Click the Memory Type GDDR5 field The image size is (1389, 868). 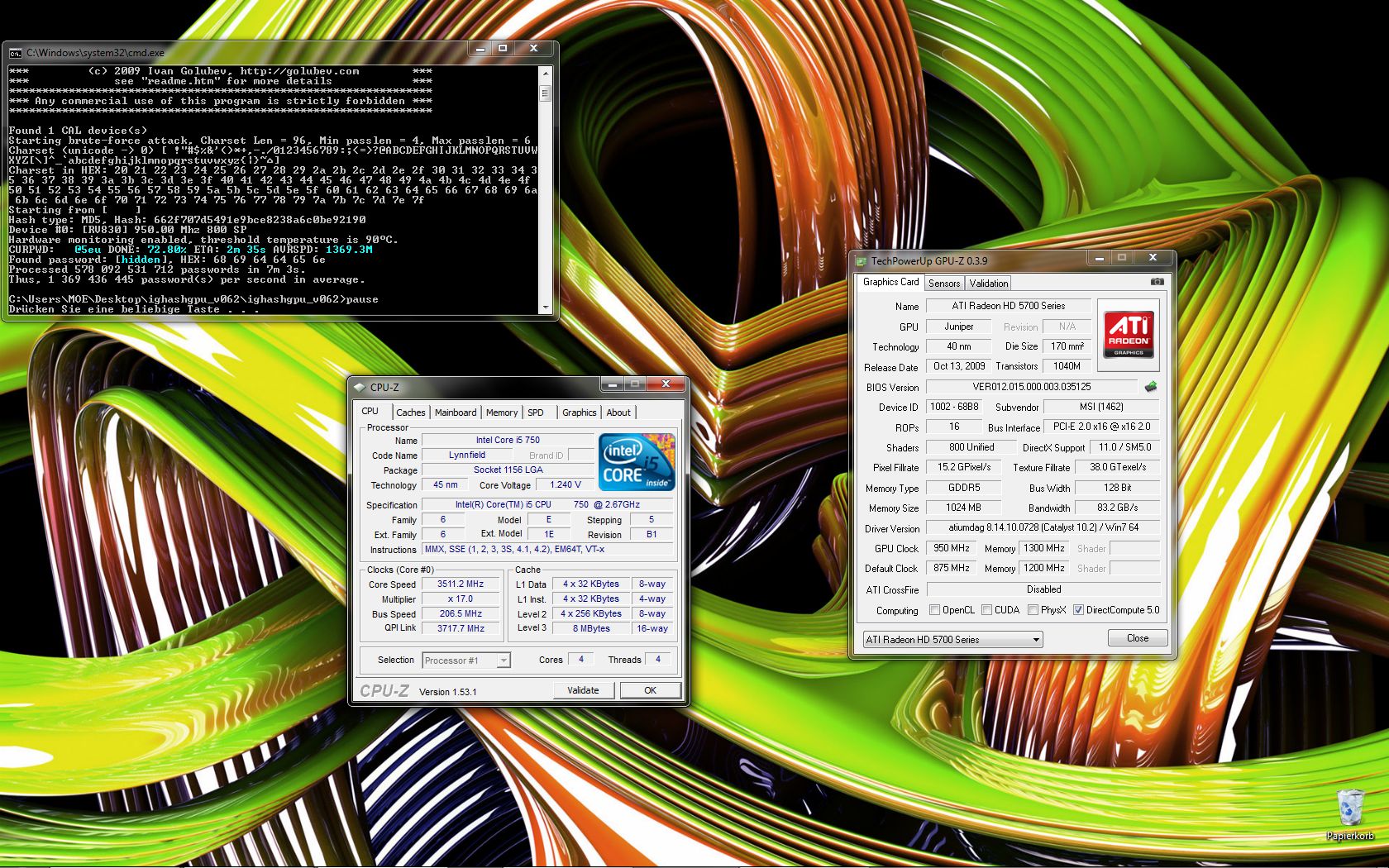(x=964, y=488)
